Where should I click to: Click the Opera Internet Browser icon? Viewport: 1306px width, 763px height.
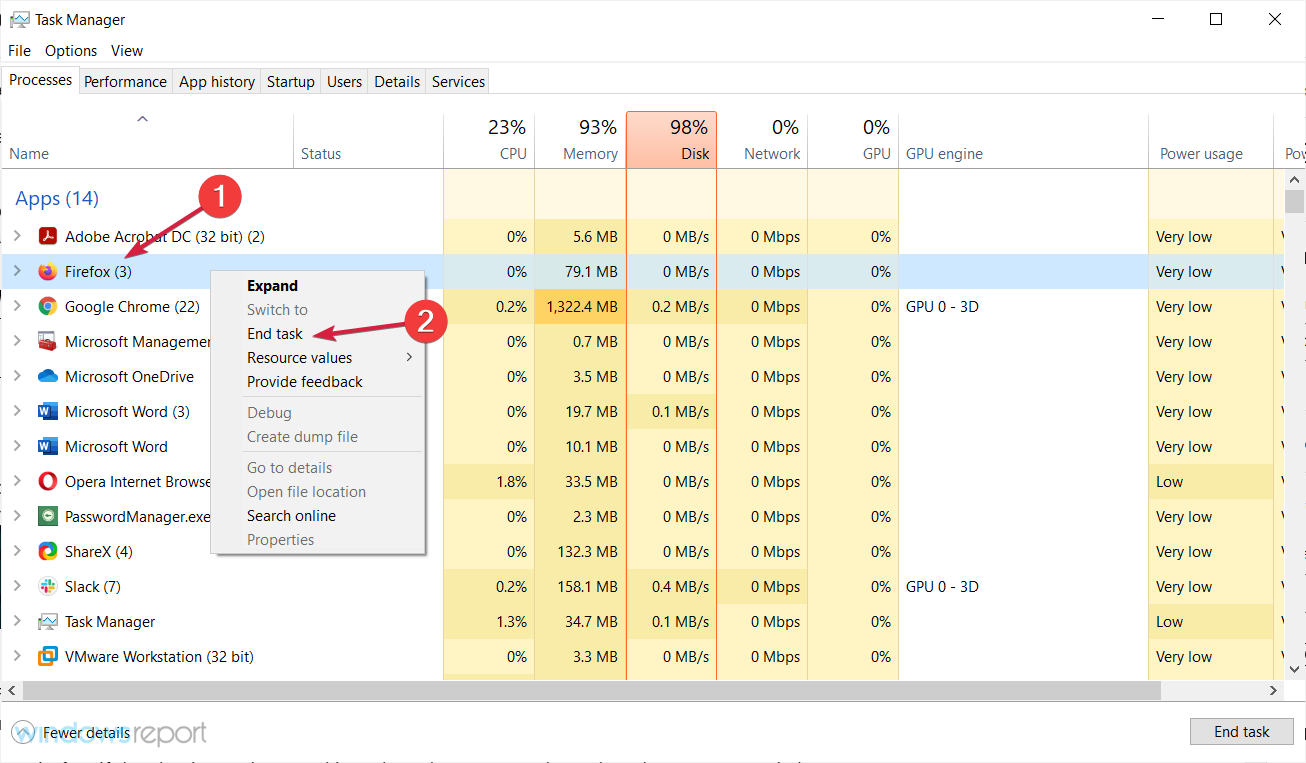(x=47, y=482)
